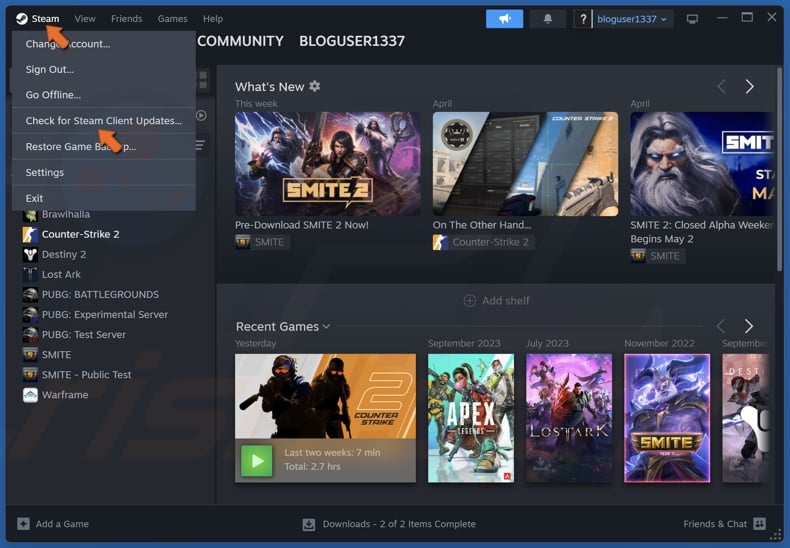Open the COMMUNITY tab

pyautogui.click(x=240, y=41)
